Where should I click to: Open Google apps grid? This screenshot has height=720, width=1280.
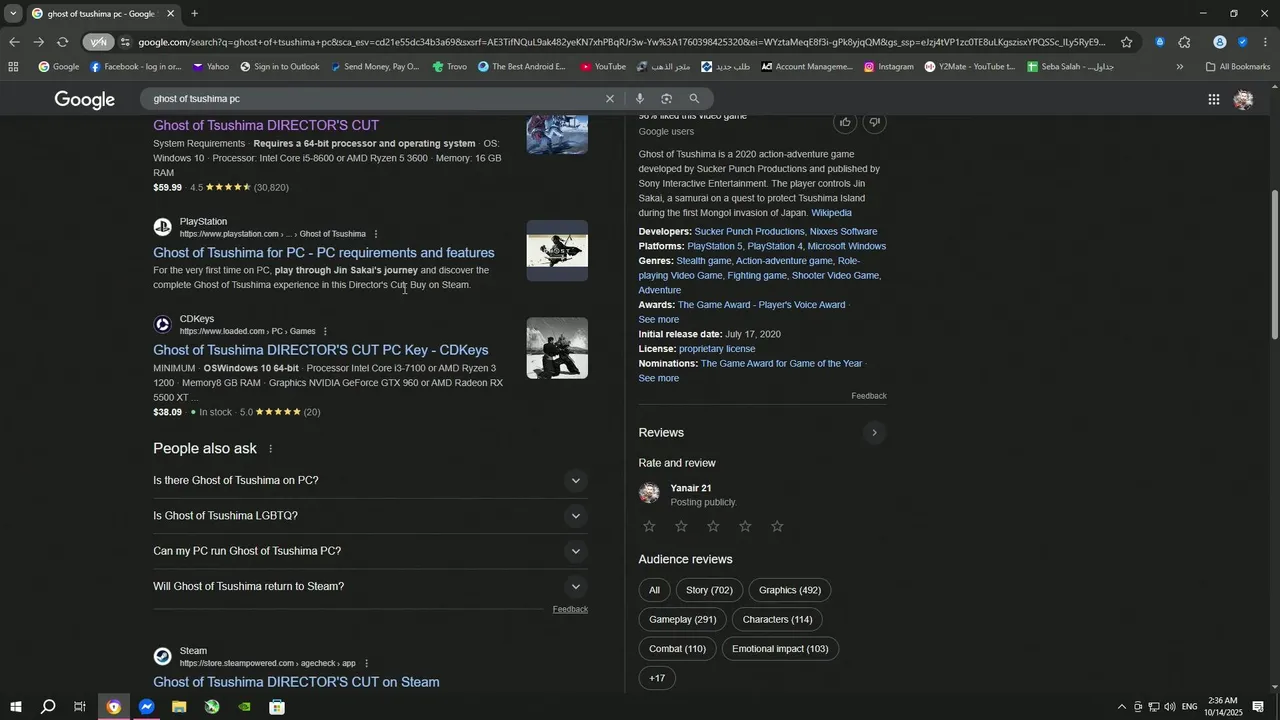pyautogui.click(x=1214, y=99)
